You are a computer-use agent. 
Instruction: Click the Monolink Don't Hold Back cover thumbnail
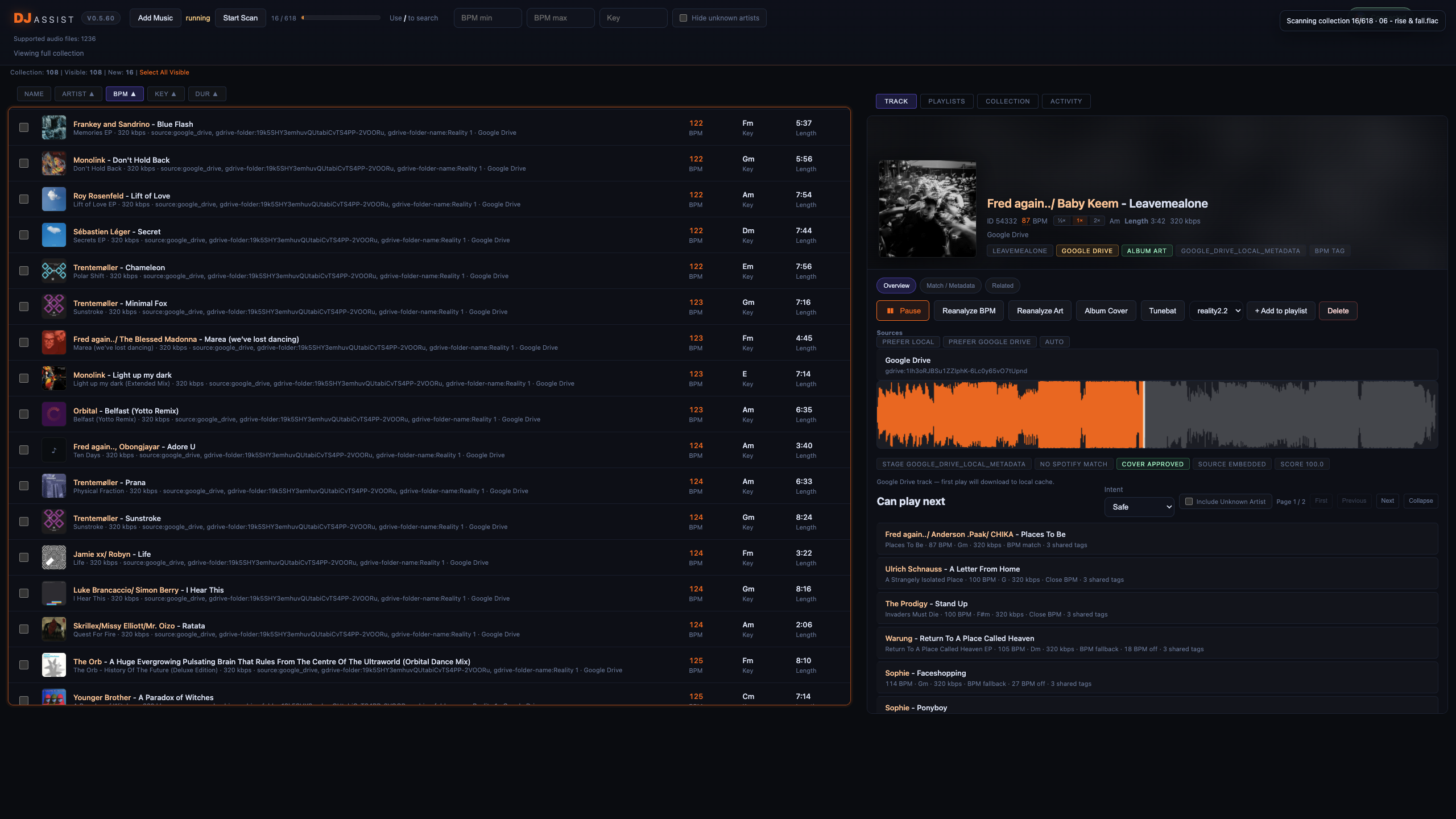pyautogui.click(x=54, y=163)
